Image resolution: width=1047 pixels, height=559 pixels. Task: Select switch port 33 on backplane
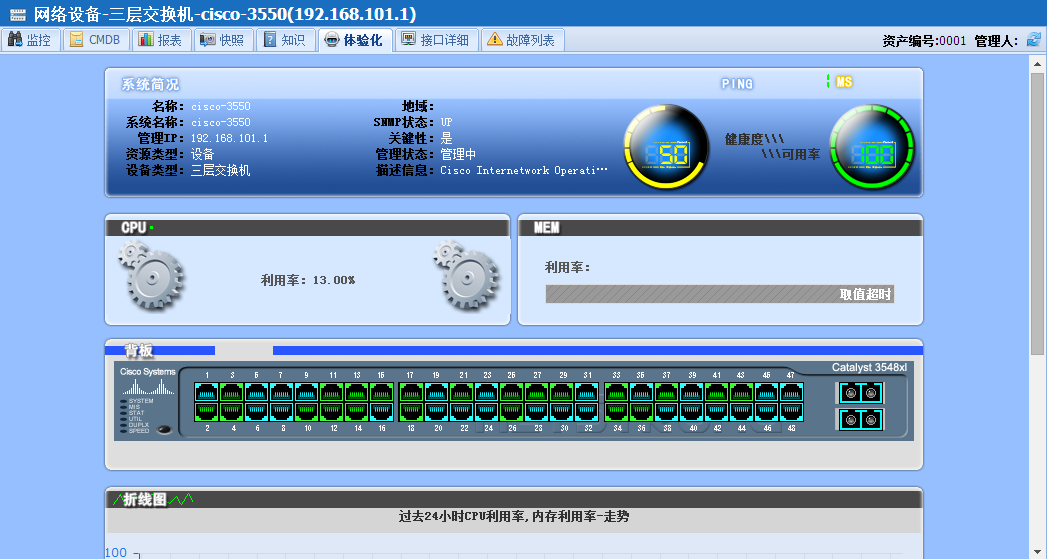click(617, 391)
